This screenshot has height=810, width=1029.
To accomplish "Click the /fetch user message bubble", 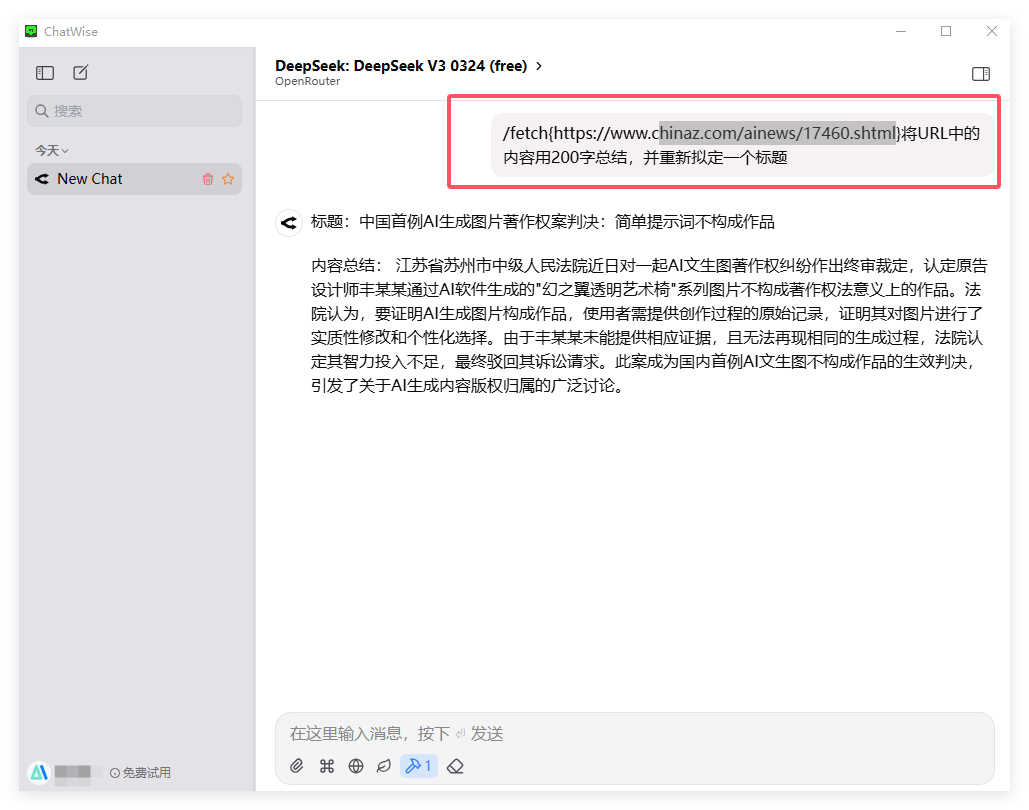I will [x=741, y=145].
